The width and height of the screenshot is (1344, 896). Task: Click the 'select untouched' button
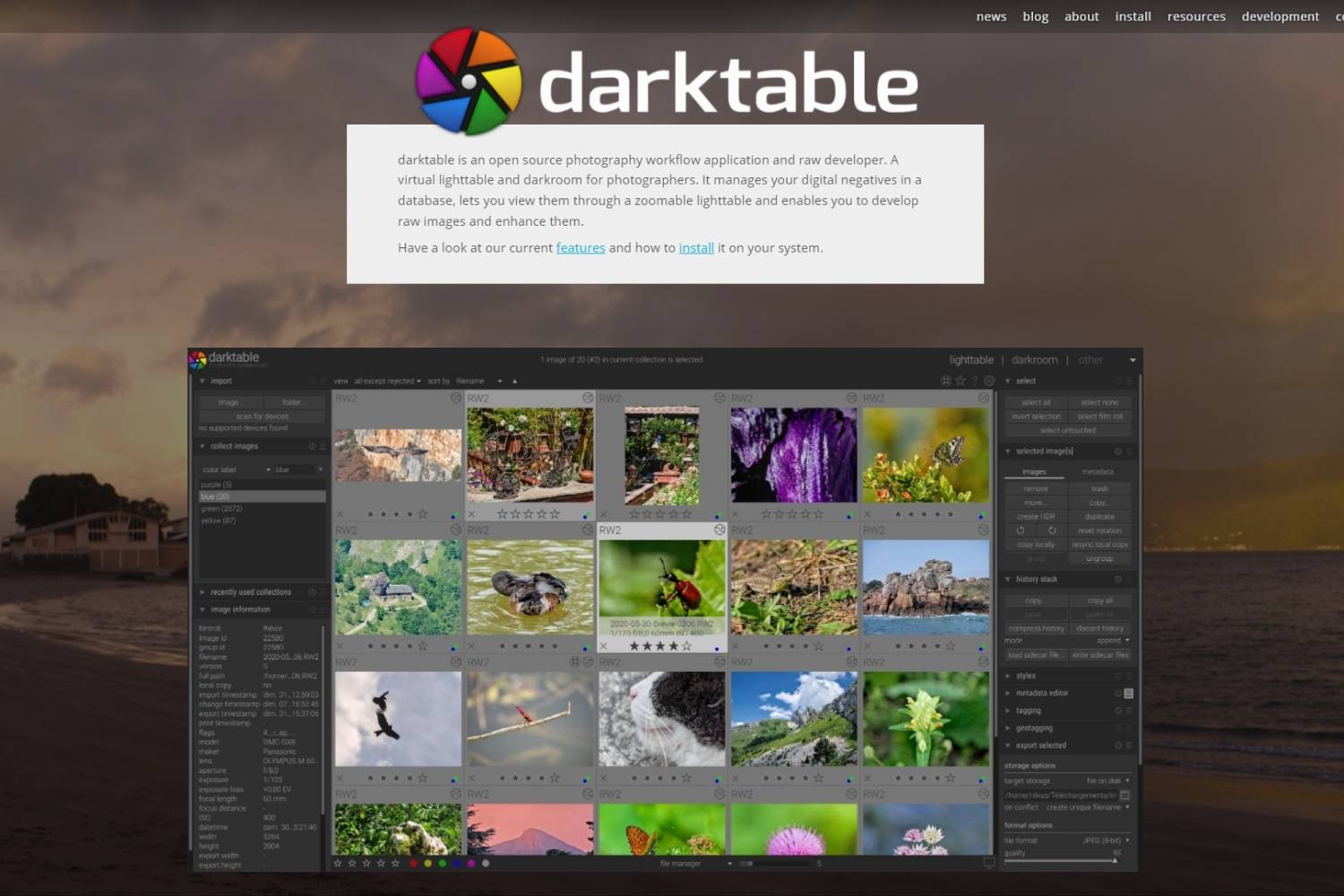point(1068,430)
